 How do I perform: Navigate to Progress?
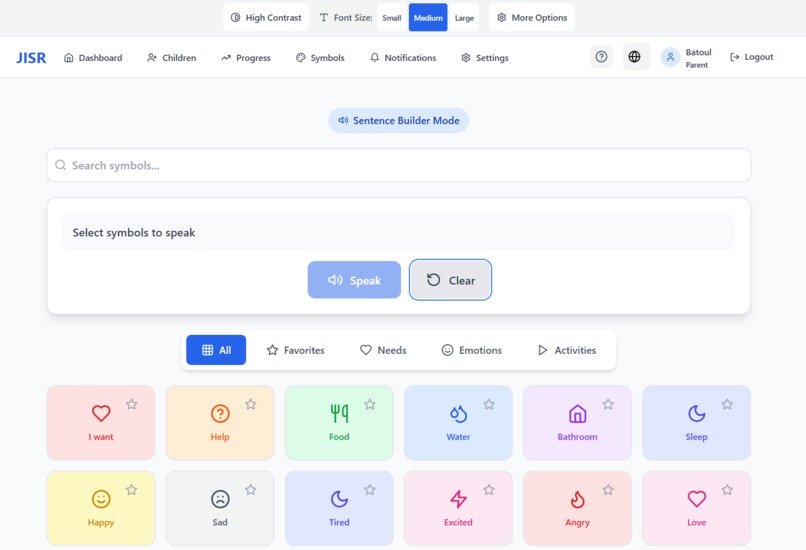point(246,58)
